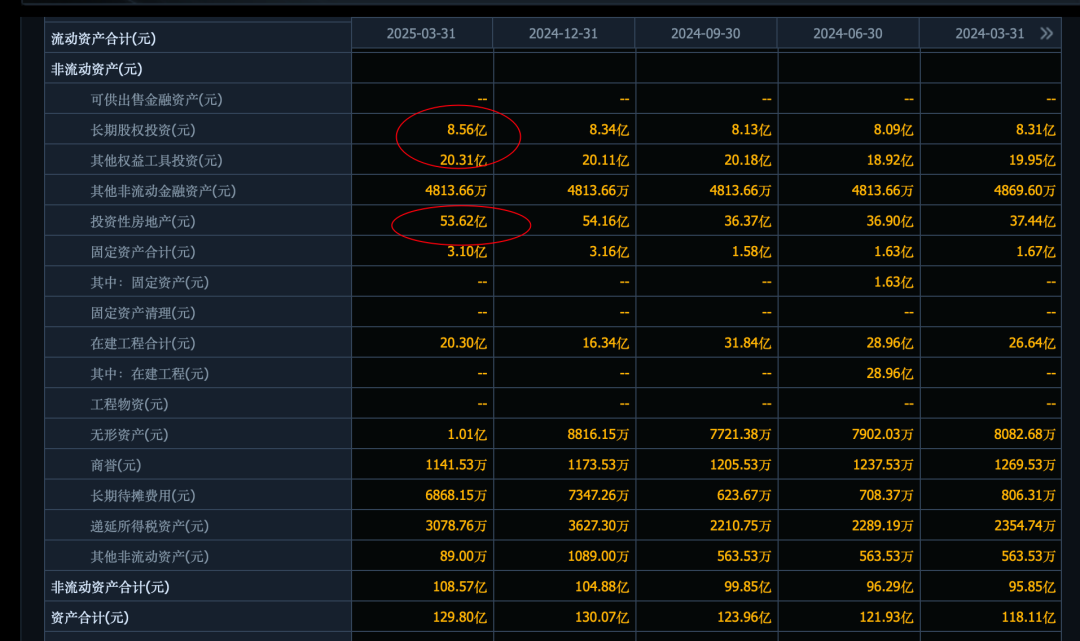Viewport: 1080px width, 641px height.
Task: Click the 3078.76万 deferred tax asset value
Action: point(456,525)
